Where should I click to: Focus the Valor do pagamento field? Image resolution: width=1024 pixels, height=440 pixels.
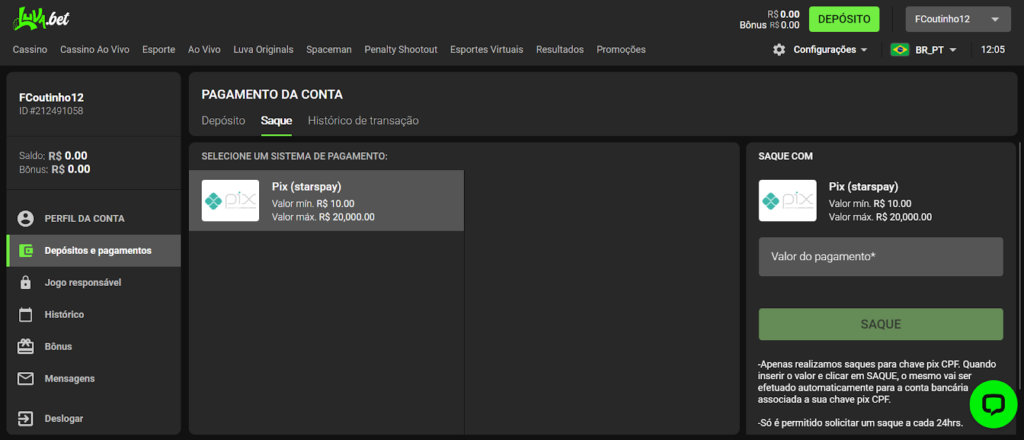click(880, 257)
